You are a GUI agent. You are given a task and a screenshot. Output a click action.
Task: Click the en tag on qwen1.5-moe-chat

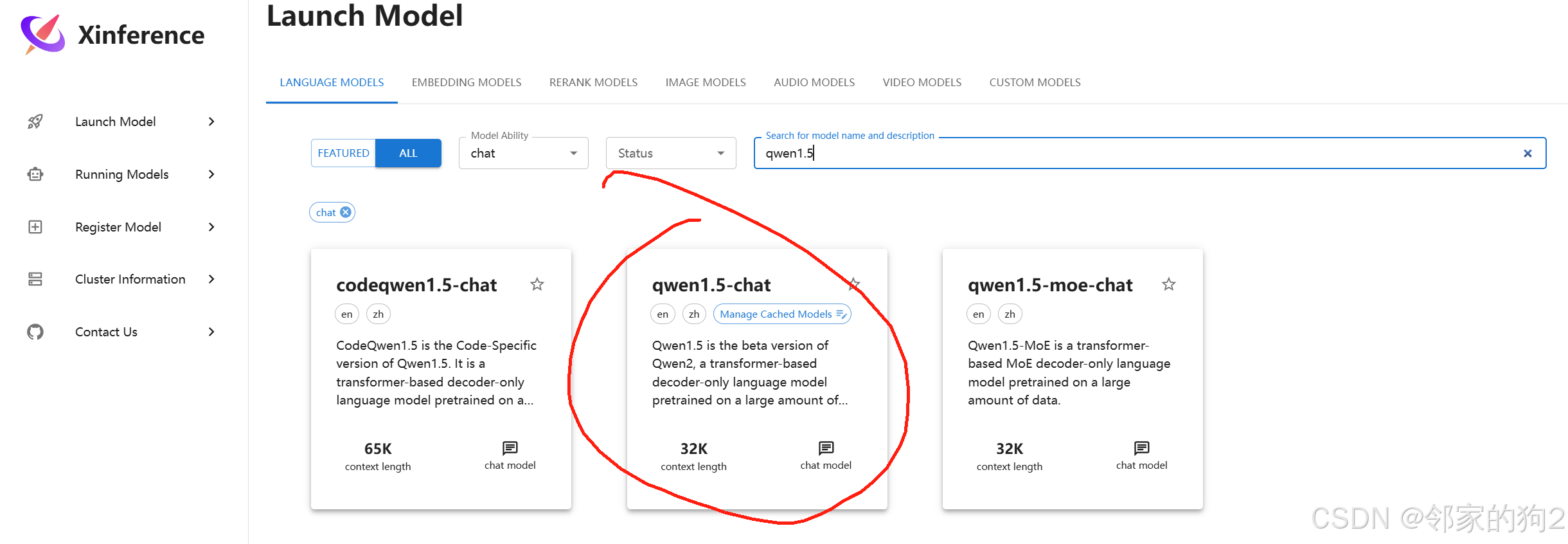coord(979,314)
